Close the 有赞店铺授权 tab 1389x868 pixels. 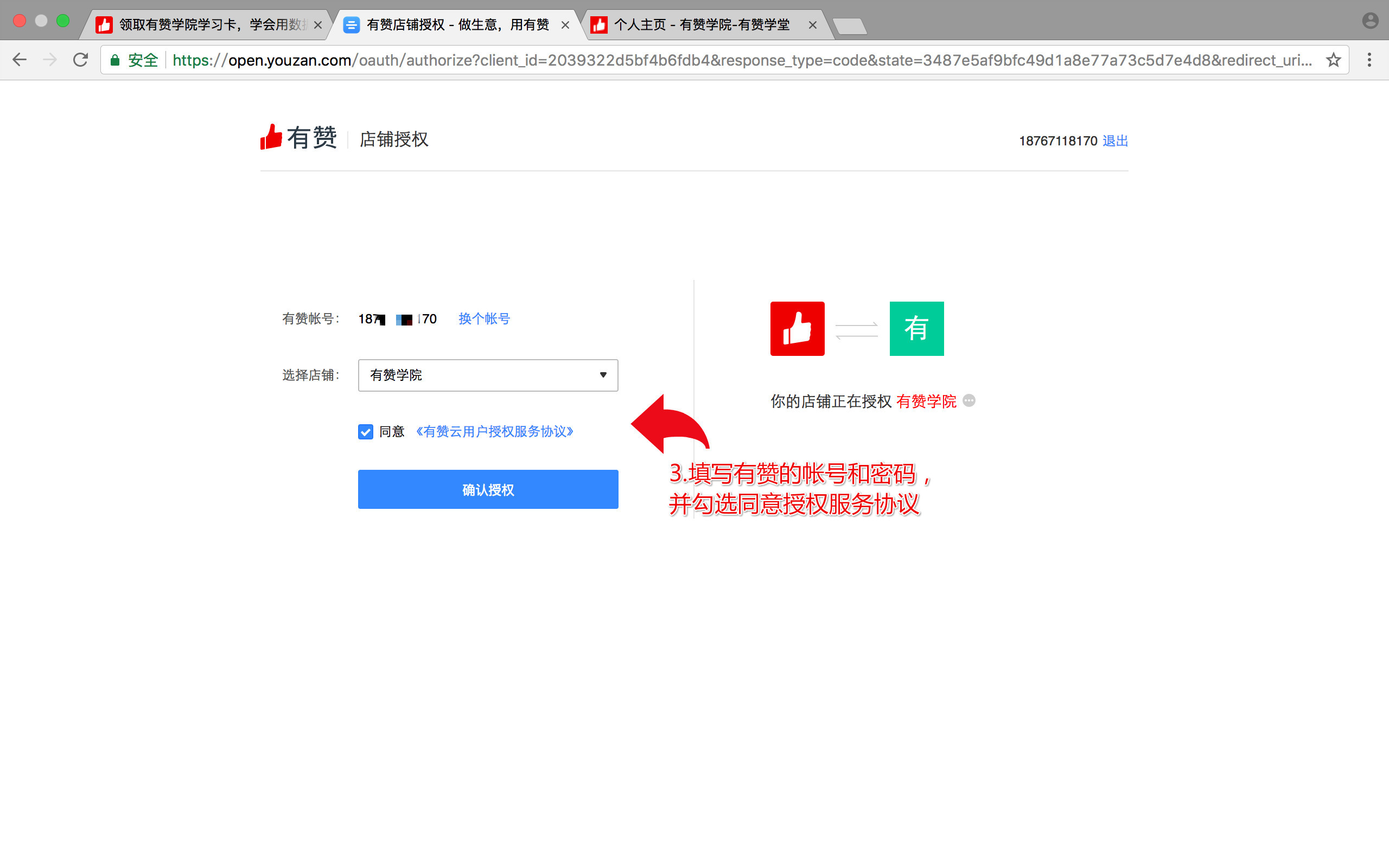pyautogui.click(x=565, y=25)
